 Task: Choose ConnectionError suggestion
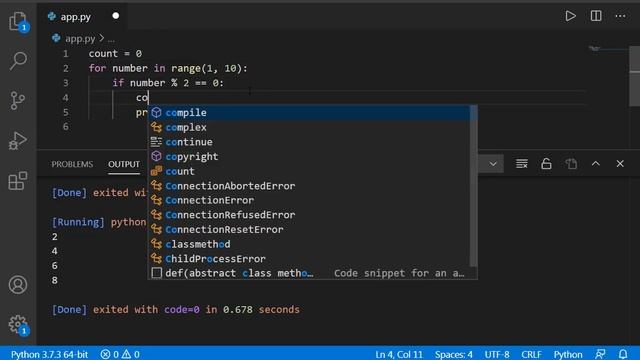click(309, 200)
